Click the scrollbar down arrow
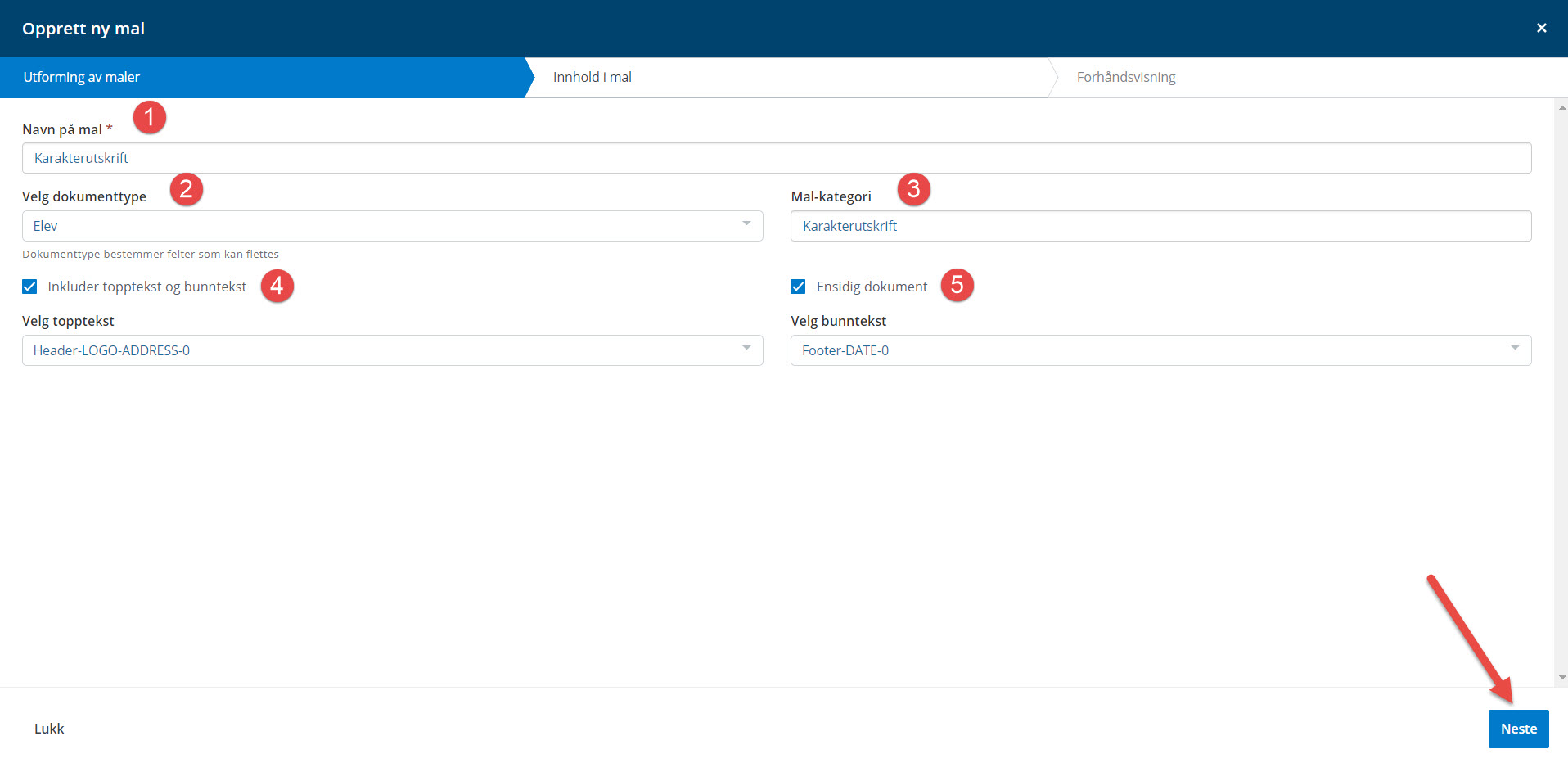 pos(1561,678)
